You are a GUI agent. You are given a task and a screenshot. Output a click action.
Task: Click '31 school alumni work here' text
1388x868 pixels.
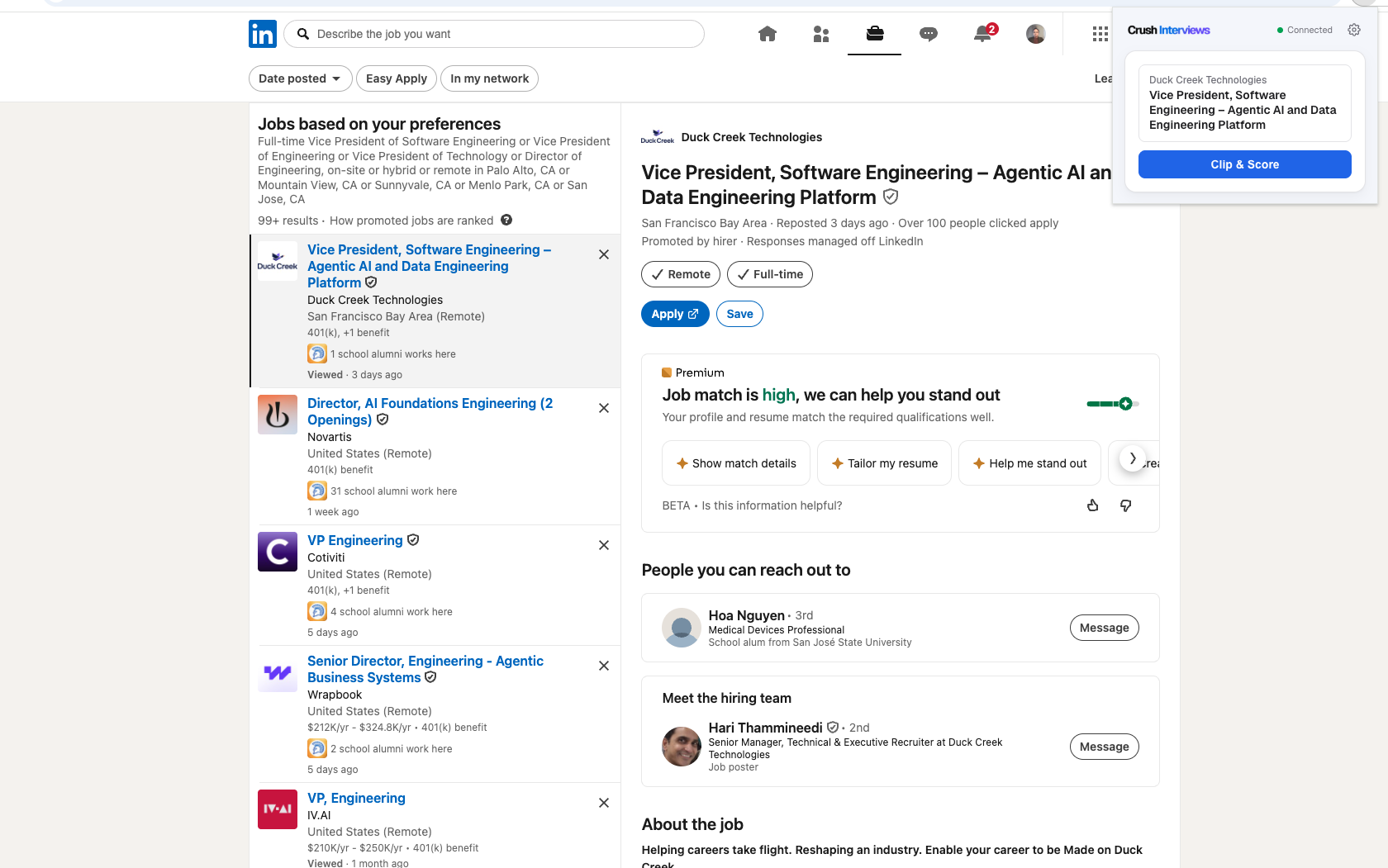tap(394, 491)
